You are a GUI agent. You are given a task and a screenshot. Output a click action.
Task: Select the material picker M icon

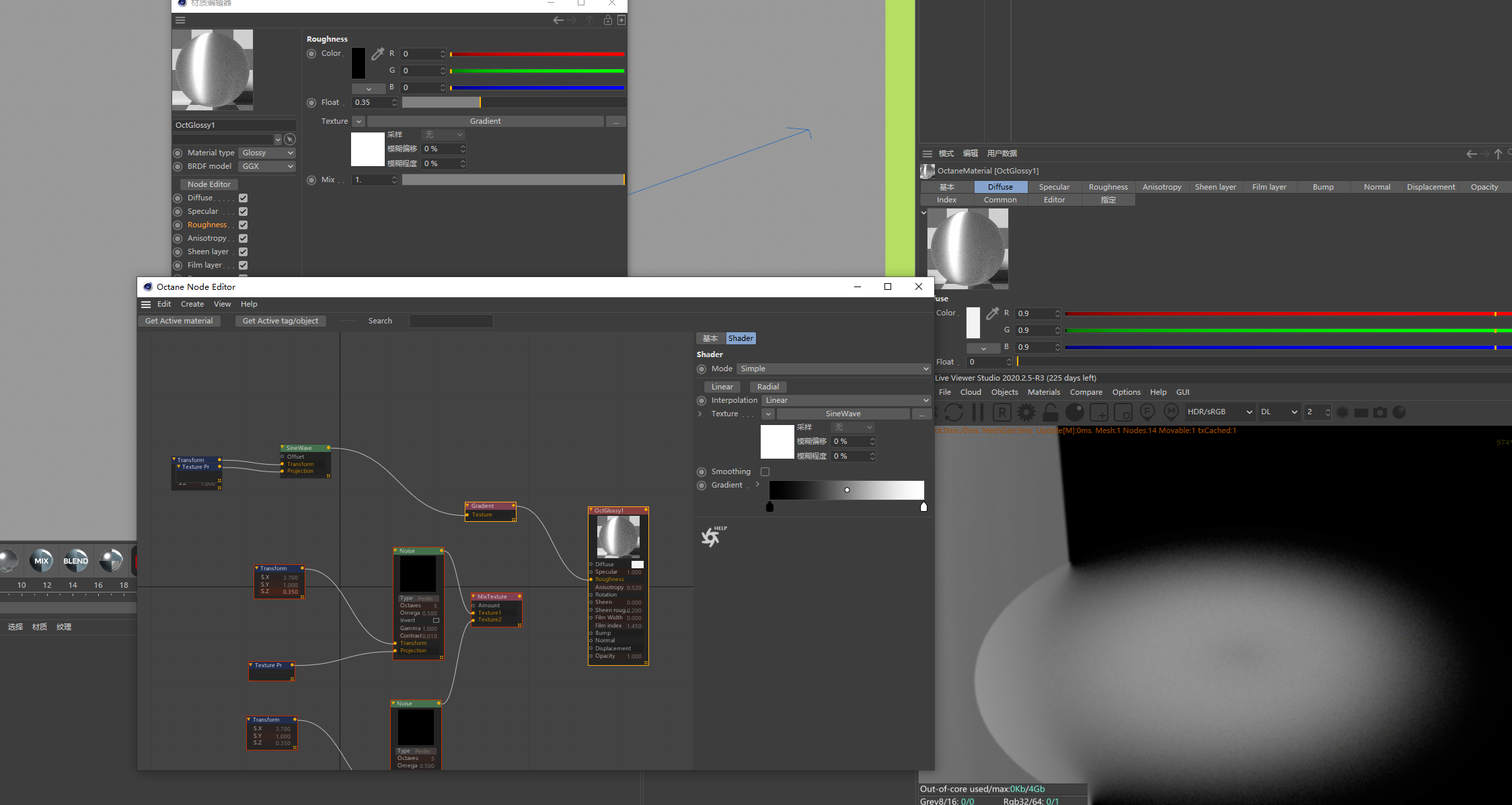coord(1172,412)
